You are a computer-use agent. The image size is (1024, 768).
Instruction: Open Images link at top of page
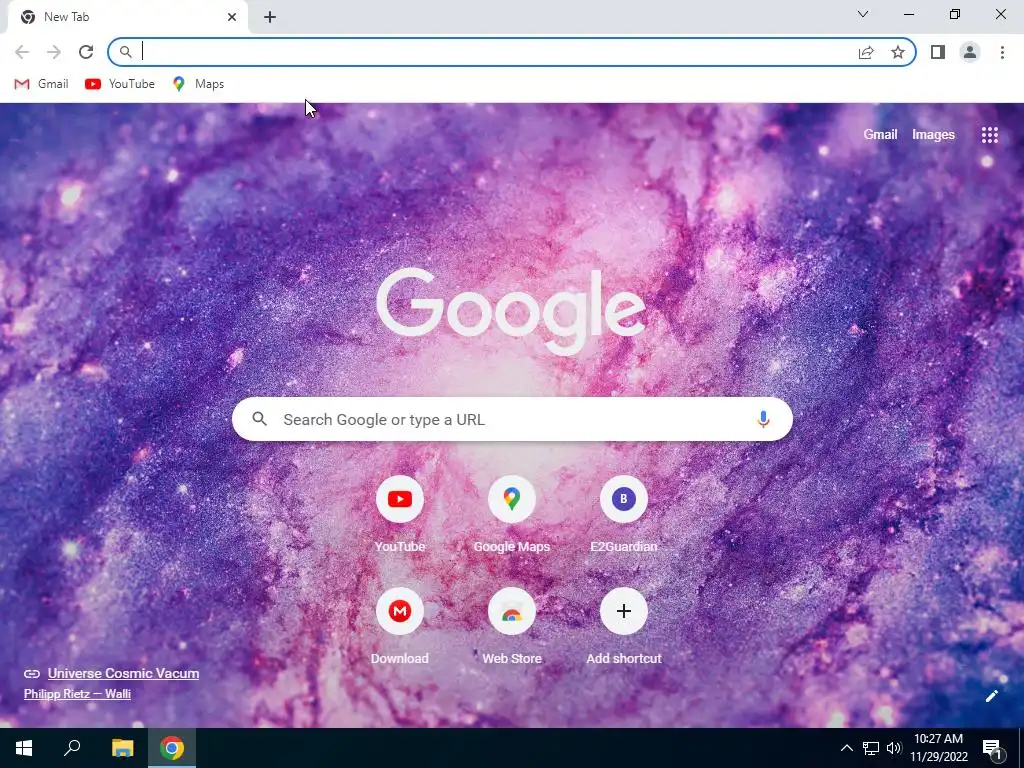point(933,135)
